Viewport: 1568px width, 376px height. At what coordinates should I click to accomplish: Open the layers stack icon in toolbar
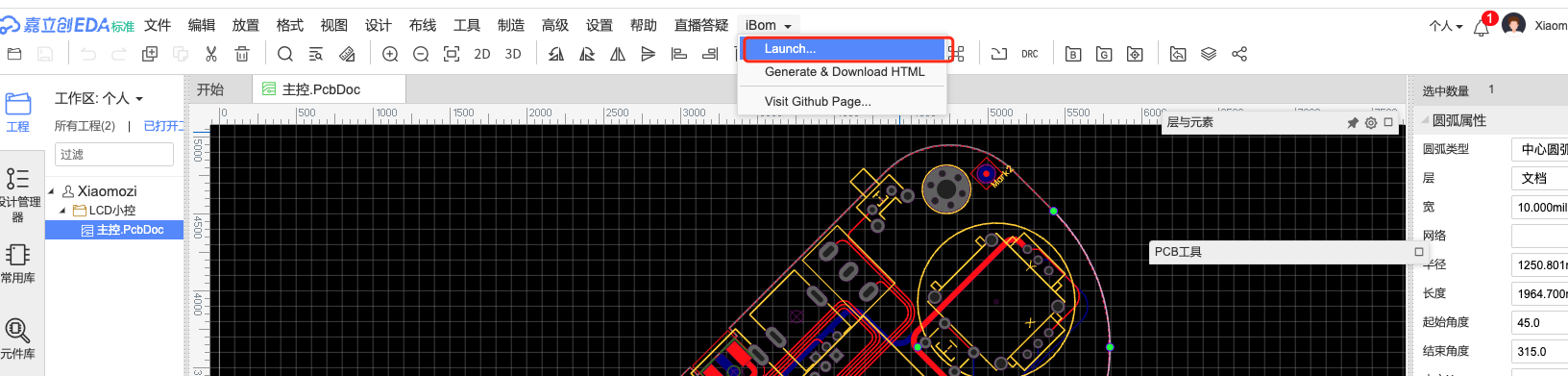(x=1209, y=54)
